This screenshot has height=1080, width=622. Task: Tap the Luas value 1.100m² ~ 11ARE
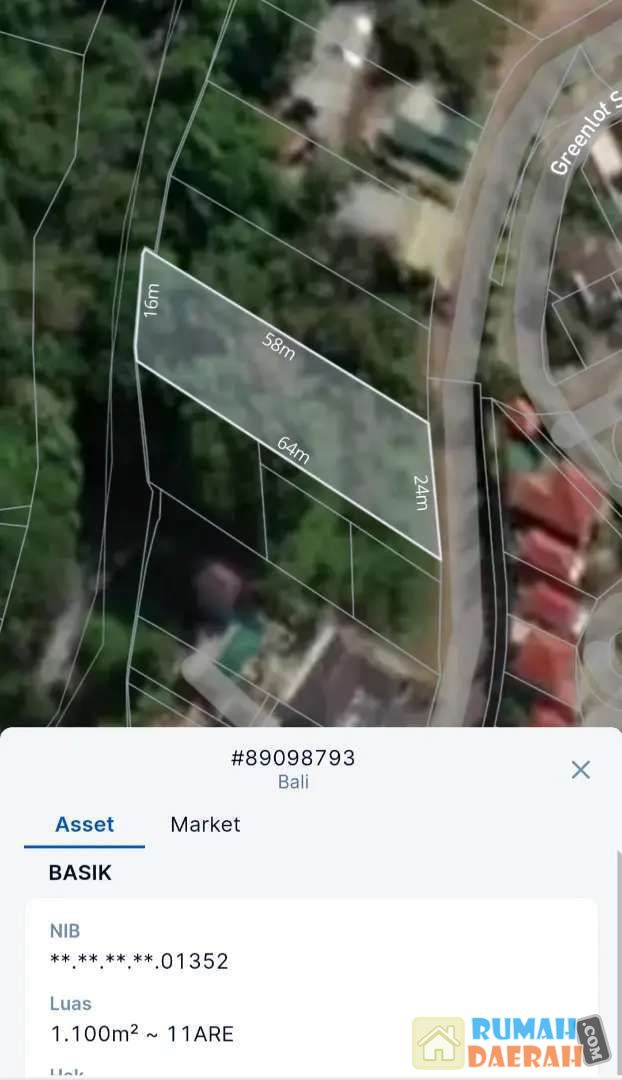(142, 1033)
